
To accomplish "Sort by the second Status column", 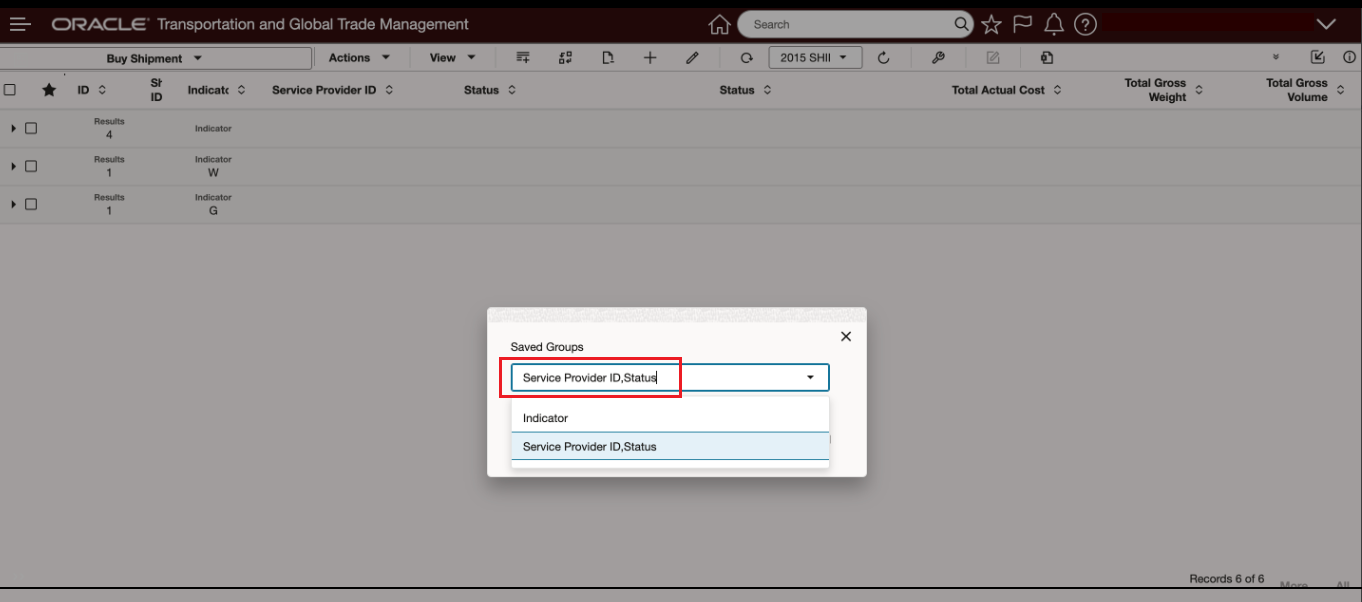I will click(x=768, y=90).
